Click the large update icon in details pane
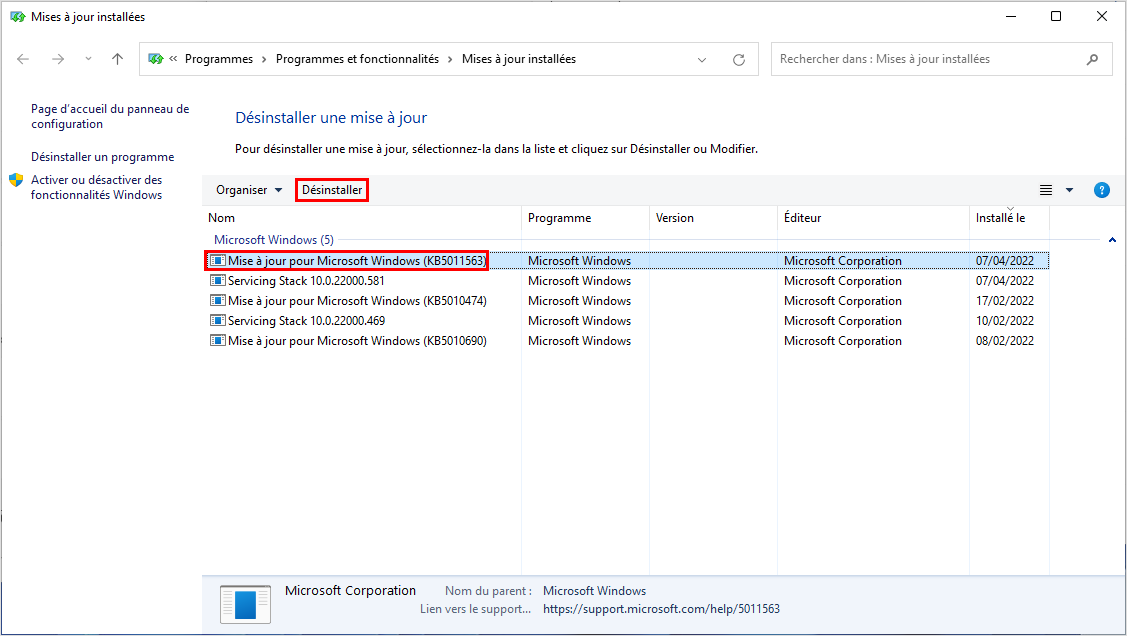The height and width of the screenshot is (636, 1127). [x=245, y=604]
